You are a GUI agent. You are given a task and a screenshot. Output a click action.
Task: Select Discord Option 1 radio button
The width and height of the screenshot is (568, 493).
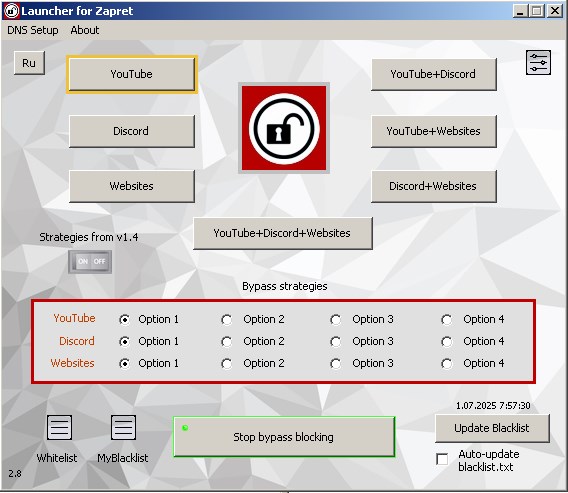coord(125,342)
